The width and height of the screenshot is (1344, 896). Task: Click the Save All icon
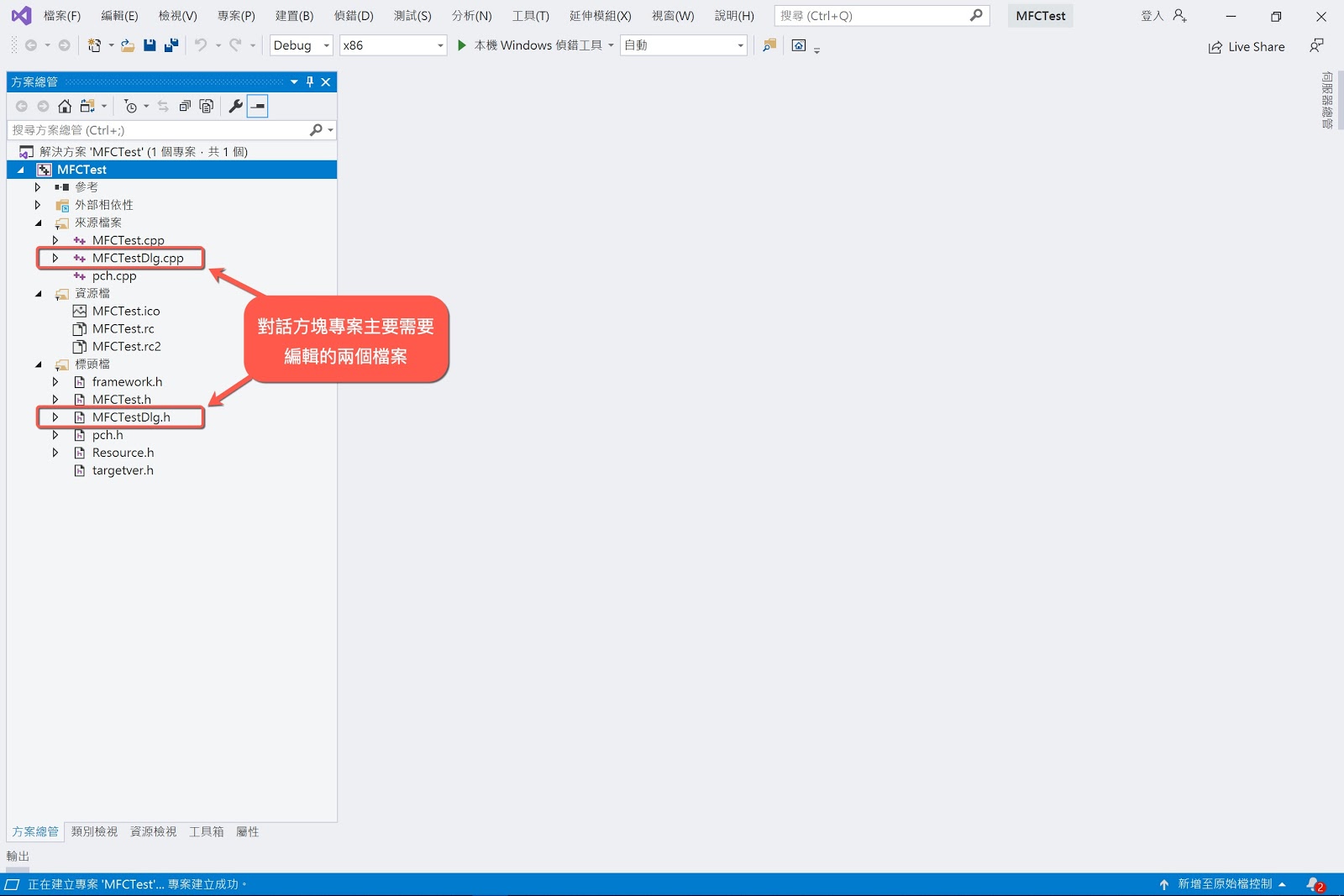[x=171, y=45]
